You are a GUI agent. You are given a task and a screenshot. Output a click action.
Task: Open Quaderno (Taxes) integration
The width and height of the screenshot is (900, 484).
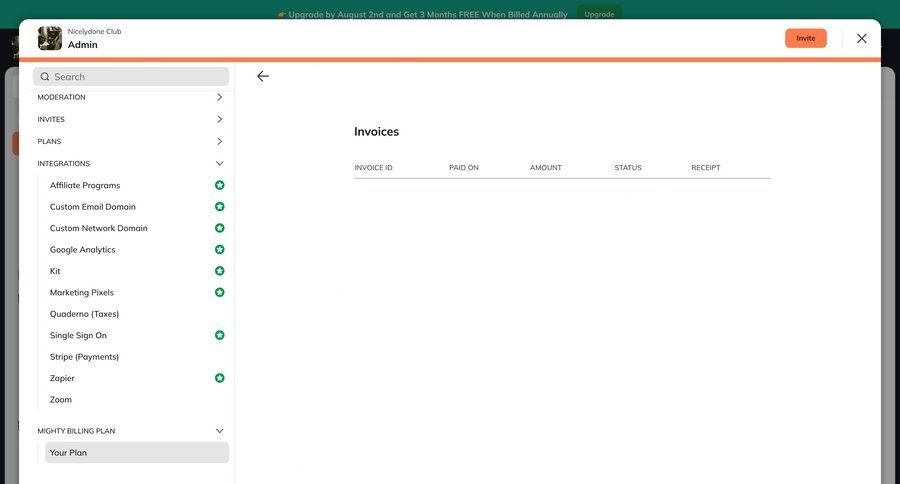coord(84,314)
